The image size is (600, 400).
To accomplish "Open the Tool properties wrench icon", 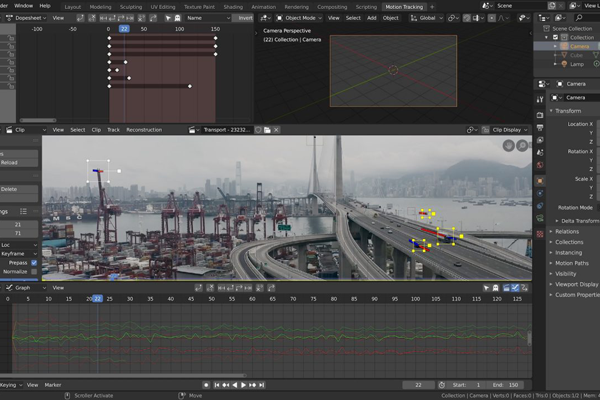I will [540, 100].
